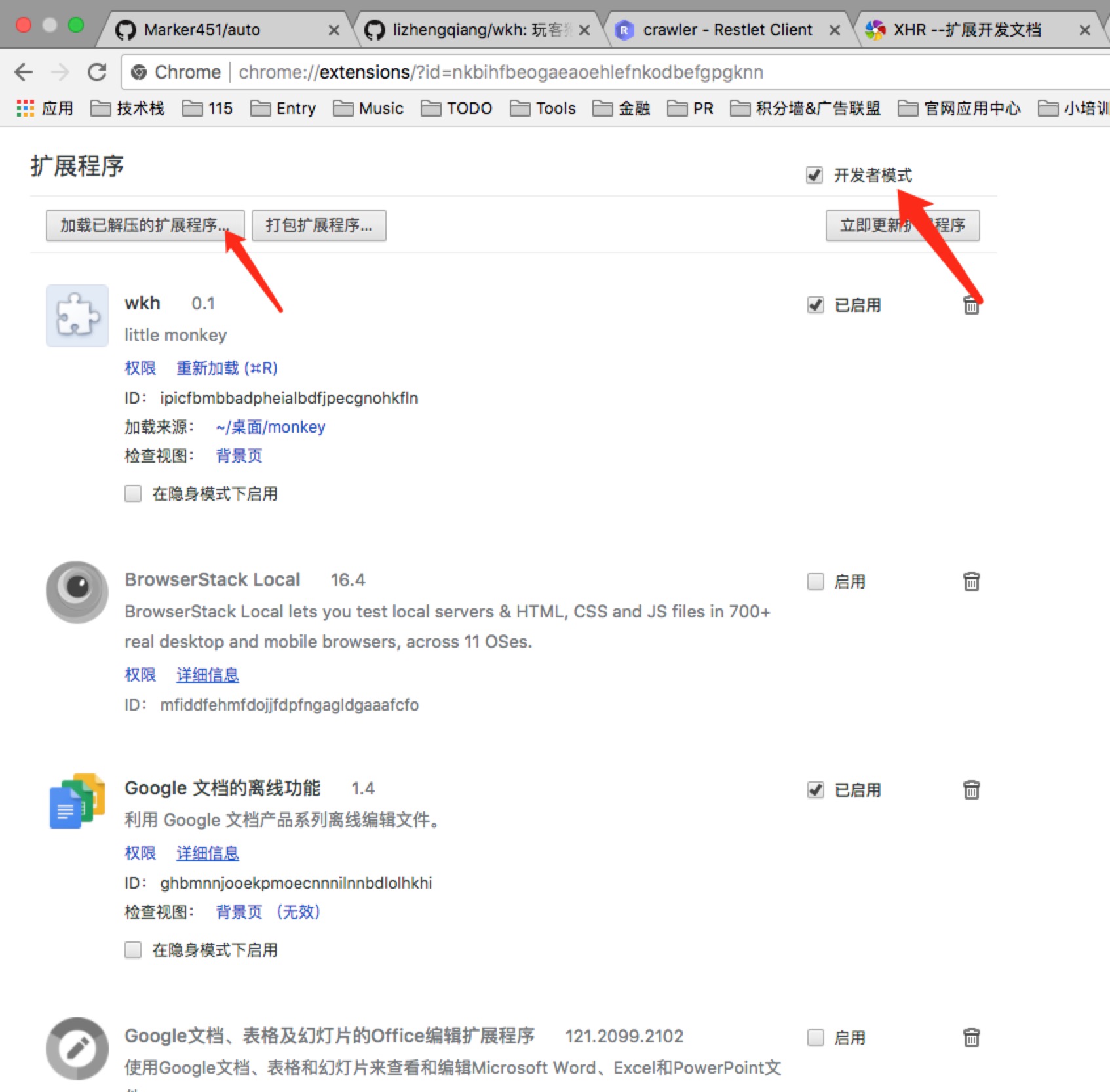
Task: Inspect the 背景页 view for wkh
Action: pyautogui.click(x=239, y=456)
